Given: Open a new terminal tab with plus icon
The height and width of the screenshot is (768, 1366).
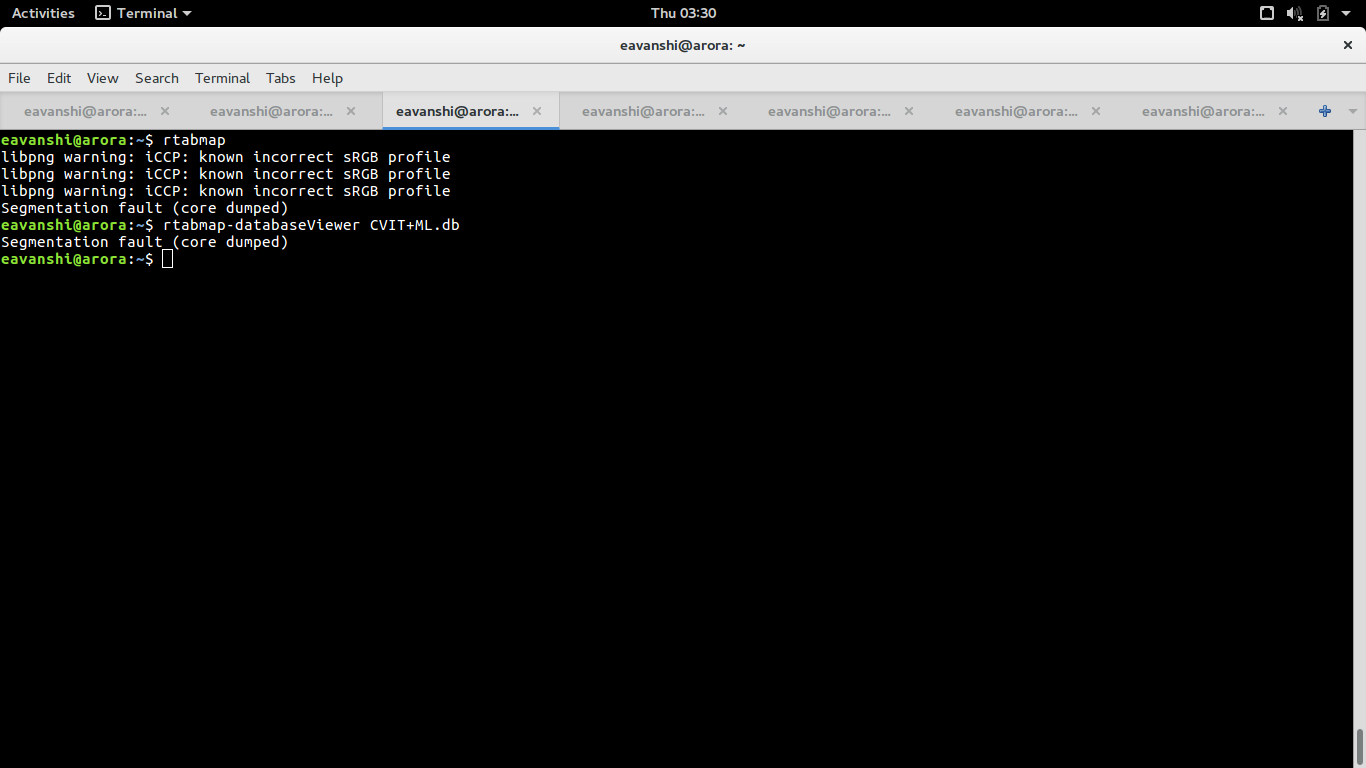Looking at the screenshot, I should (x=1325, y=111).
